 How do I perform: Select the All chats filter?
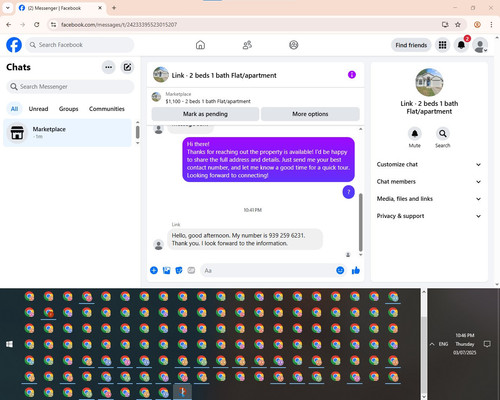pos(14,109)
